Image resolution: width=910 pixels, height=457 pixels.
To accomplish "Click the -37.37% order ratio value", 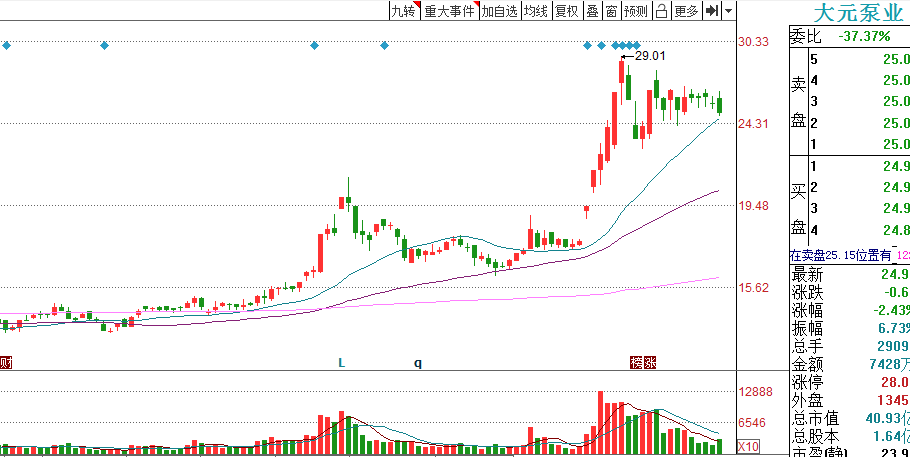I will click(x=864, y=37).
